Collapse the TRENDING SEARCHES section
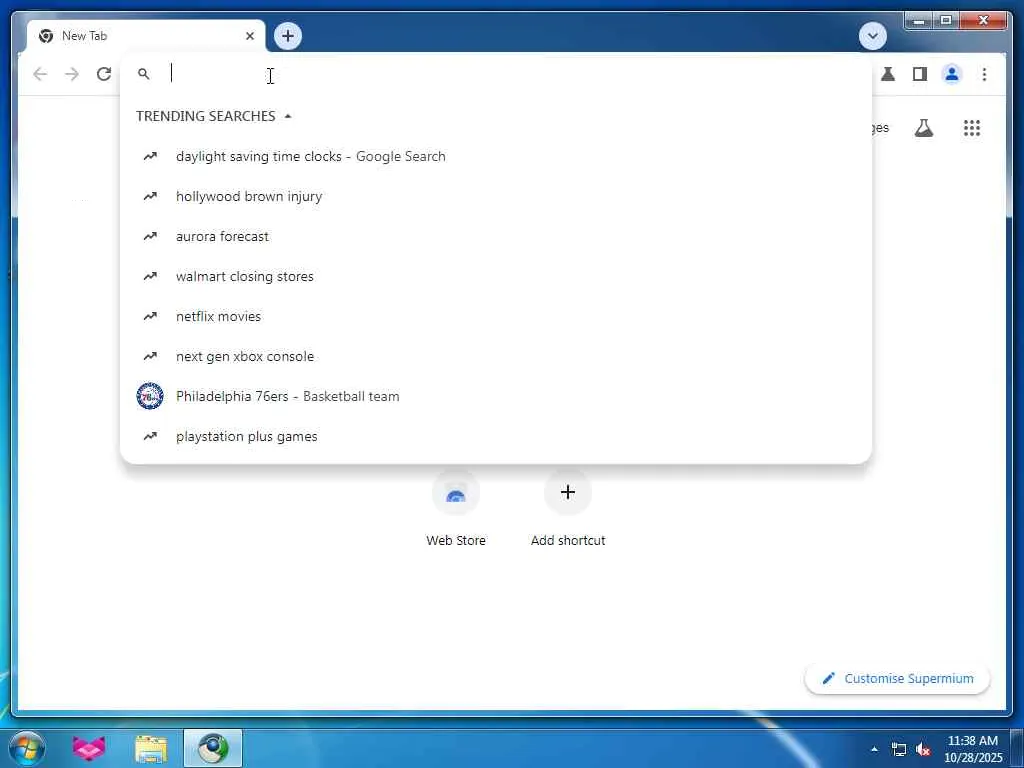Image resolution: width=1024 pixels, height=768 pixels. tap(214, 116)
